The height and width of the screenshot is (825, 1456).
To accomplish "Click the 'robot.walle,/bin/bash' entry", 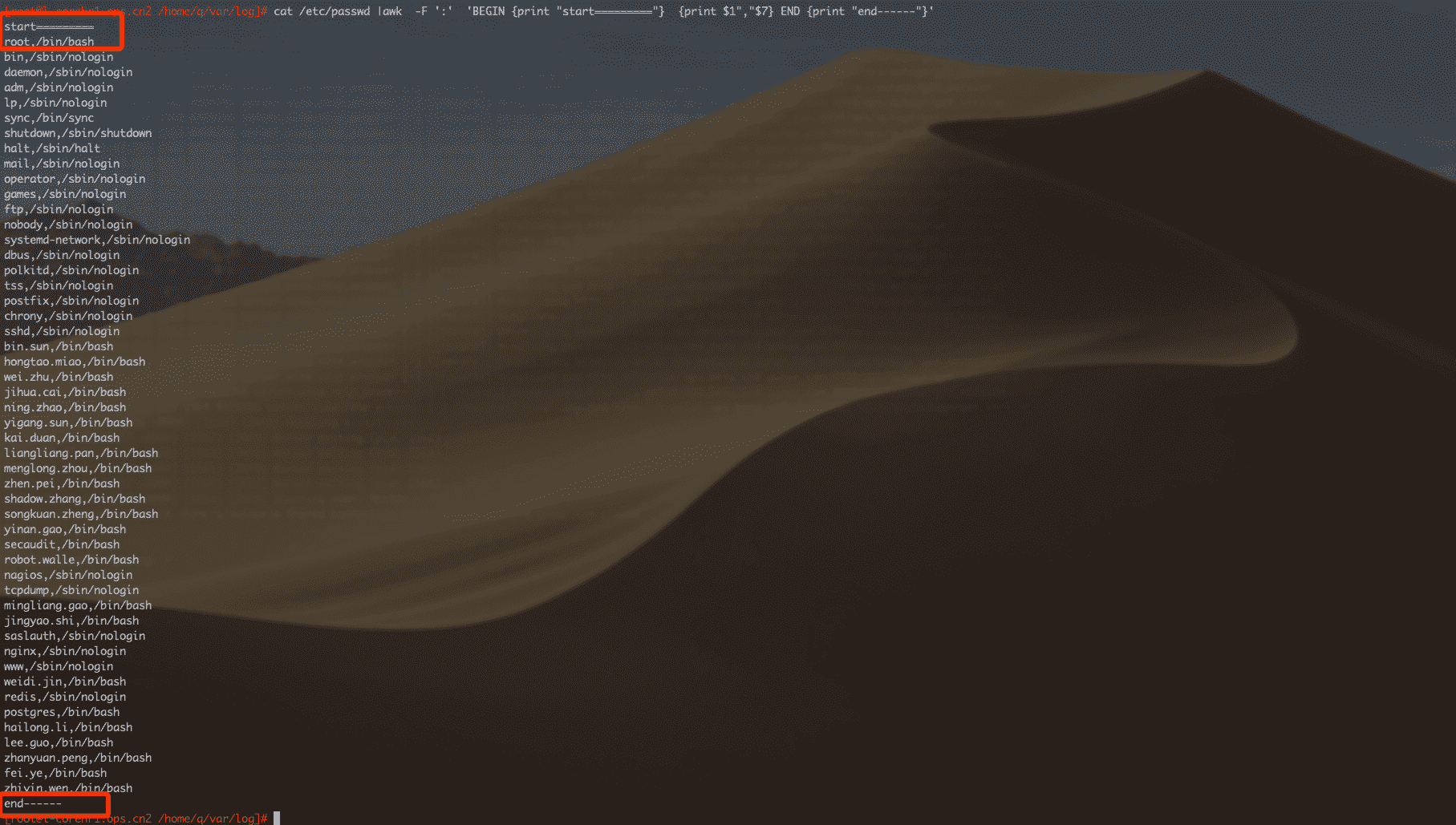I will point(71,560).
